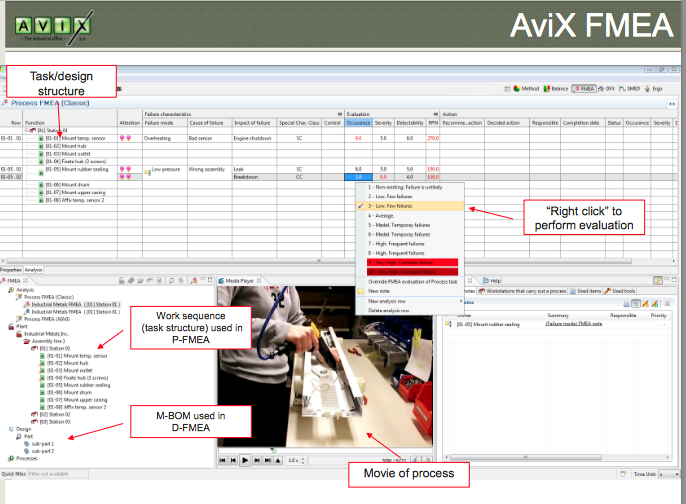This screenshot has width=686, height=504.
Task: Select the highlighted Industrial Metals FMEA tree entry
Action: coord(72,304)
